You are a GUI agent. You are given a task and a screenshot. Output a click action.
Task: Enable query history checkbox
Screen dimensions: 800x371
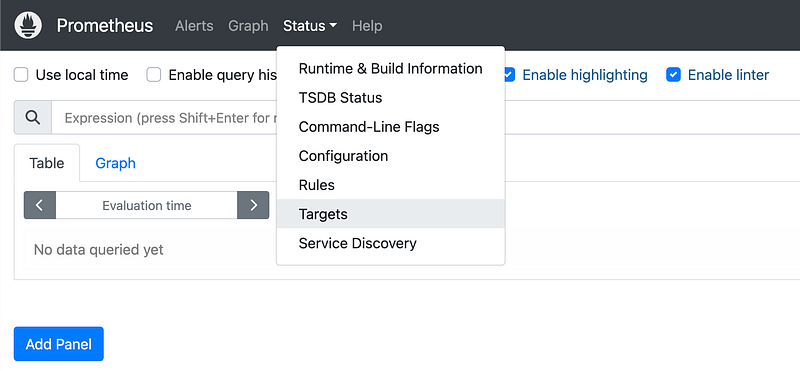(x=154, y=75)
